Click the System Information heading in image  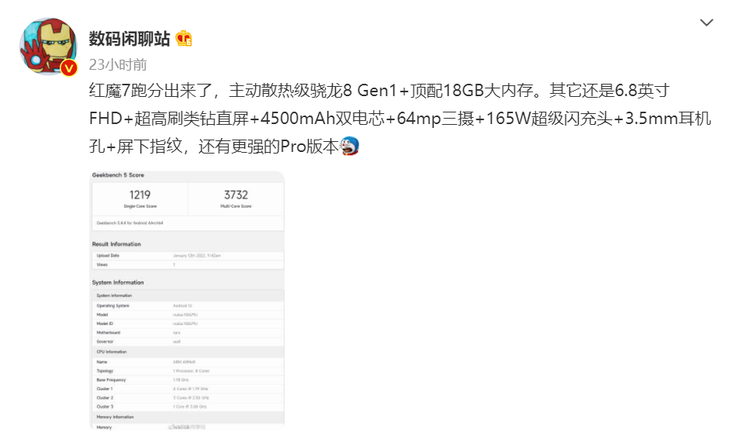[x=118, y=283]
